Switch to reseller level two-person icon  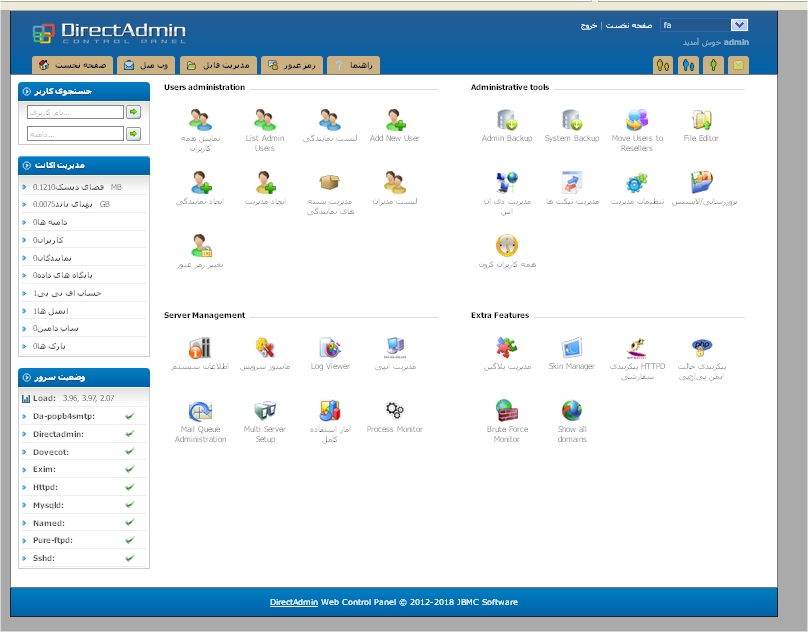[x=688, y=65]
